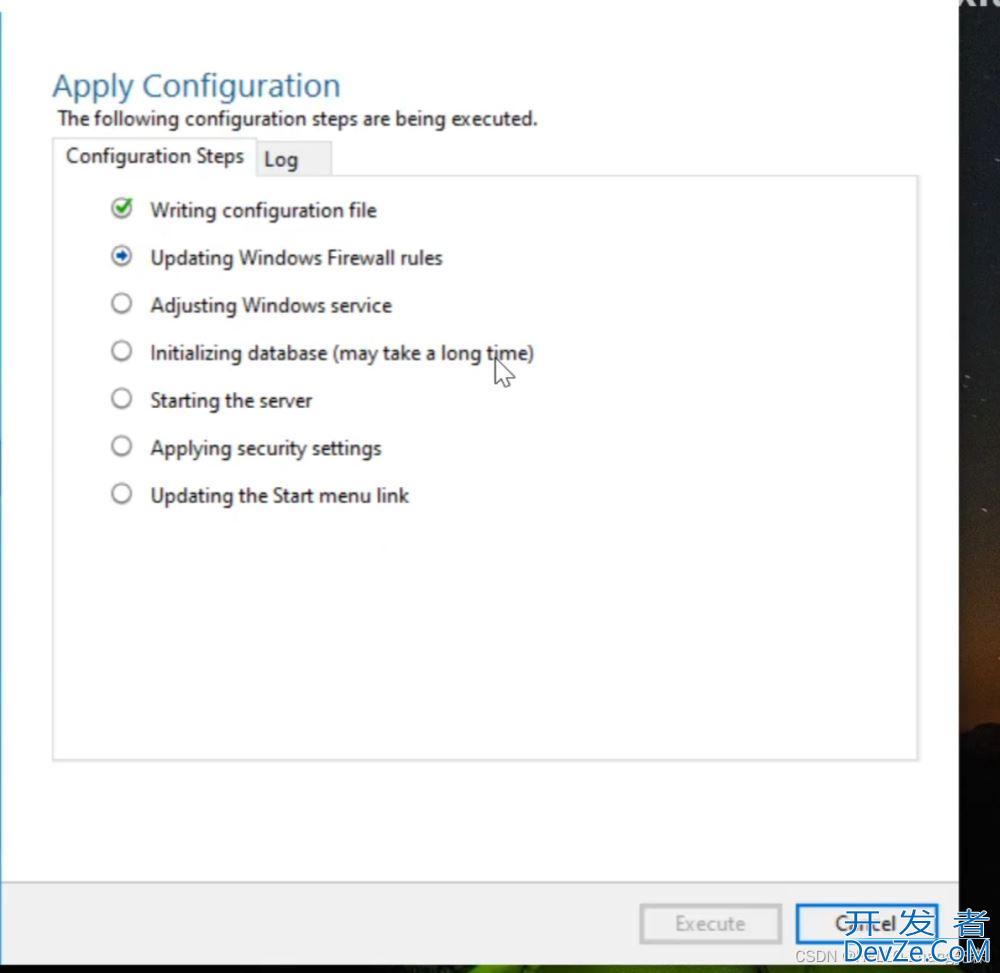Click the 'Writing configuration file' step text

tap(263, 210)
